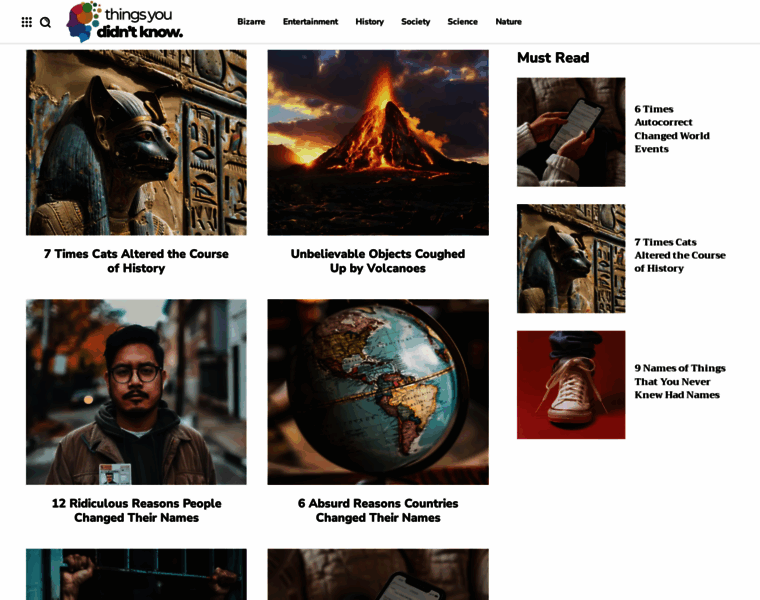Go to the History category

(369, 22)
